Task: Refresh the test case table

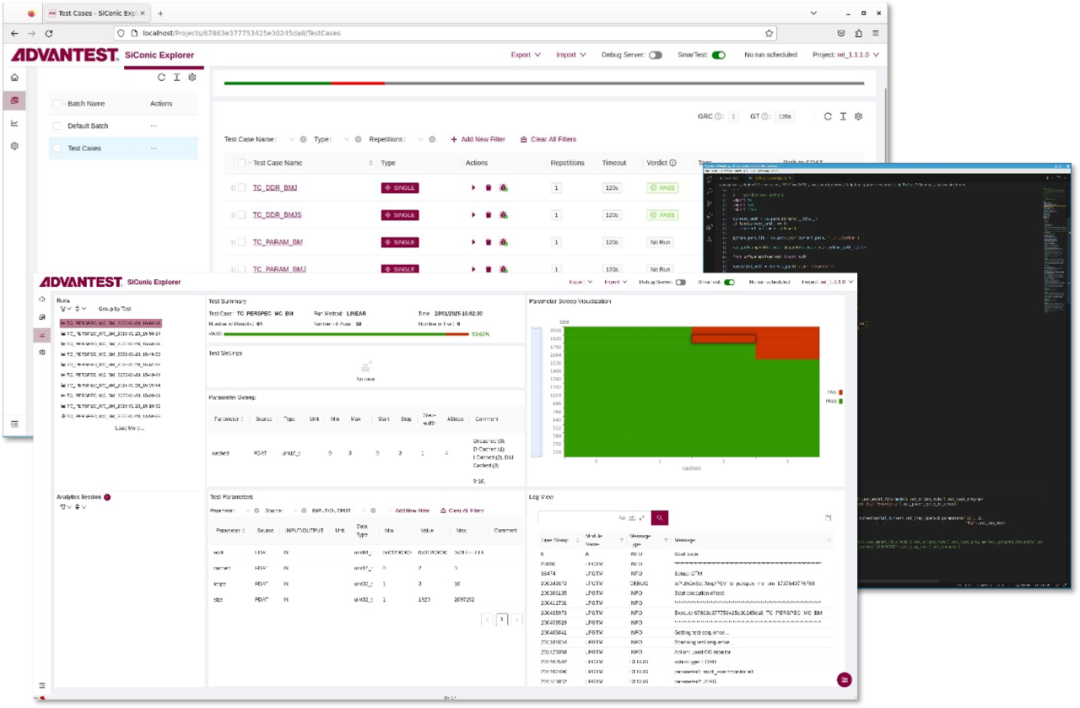Action: click(828, 116)
